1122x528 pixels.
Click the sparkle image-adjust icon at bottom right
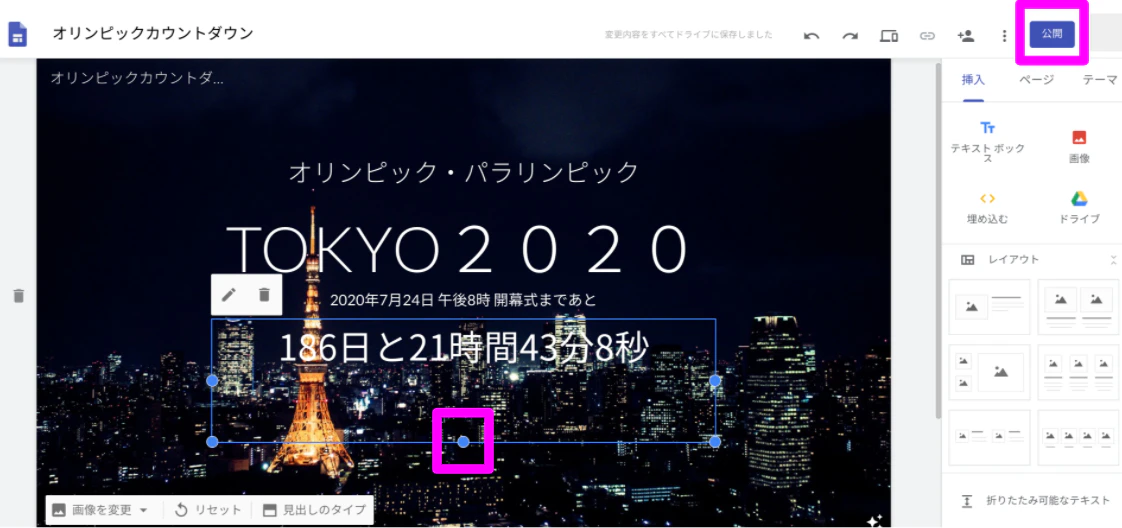coord(874,520)
